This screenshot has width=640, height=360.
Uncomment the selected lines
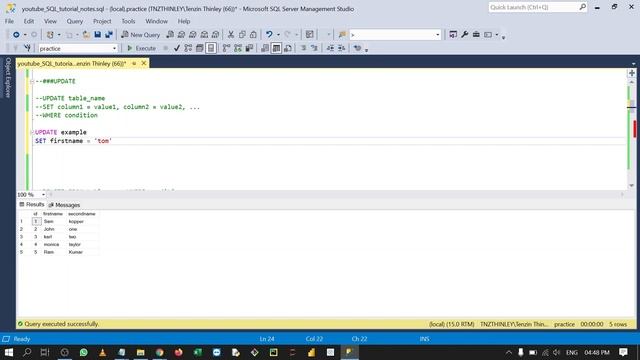coord(314,48)
